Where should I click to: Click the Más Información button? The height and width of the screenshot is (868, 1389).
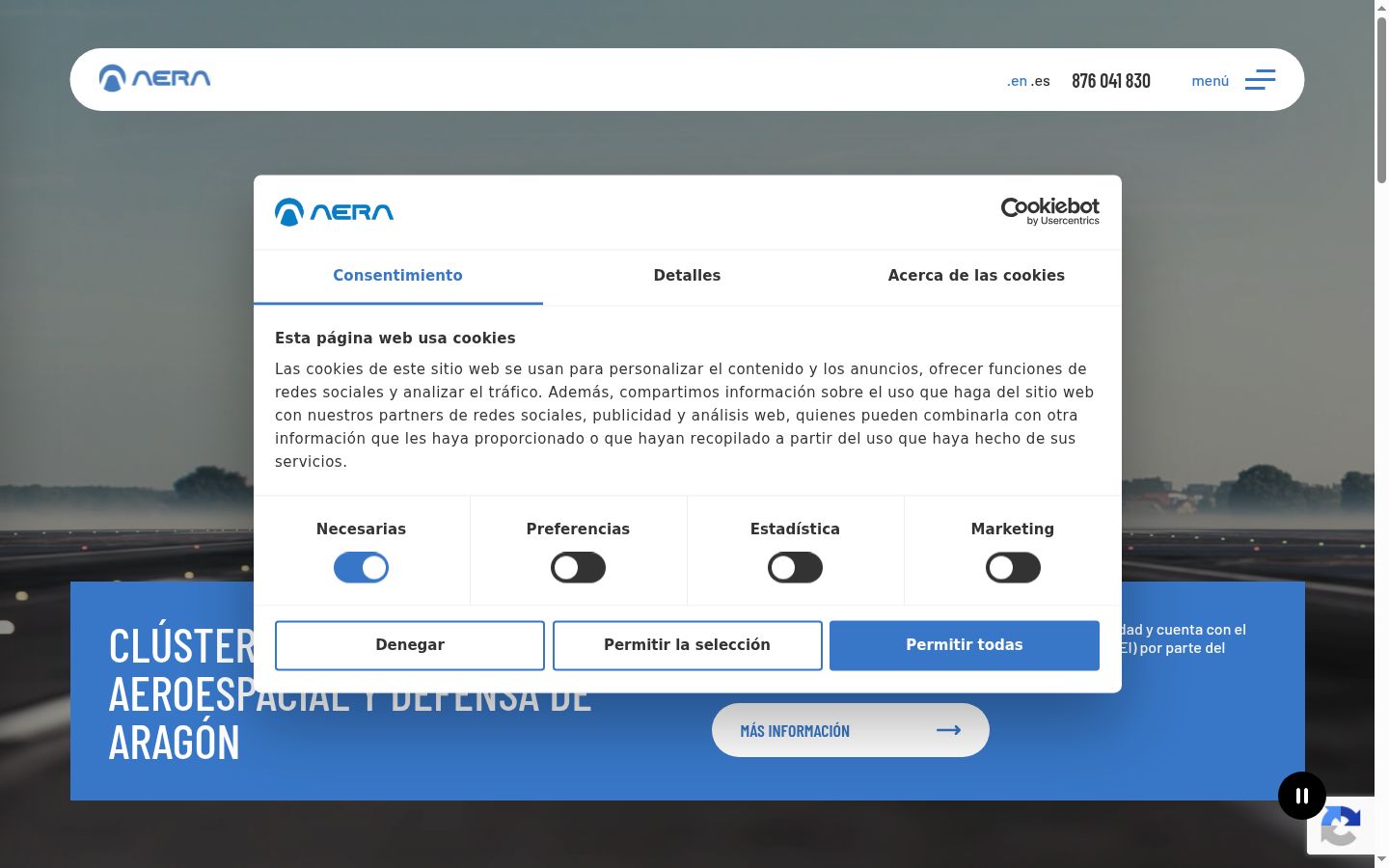[x=851, y=730]
